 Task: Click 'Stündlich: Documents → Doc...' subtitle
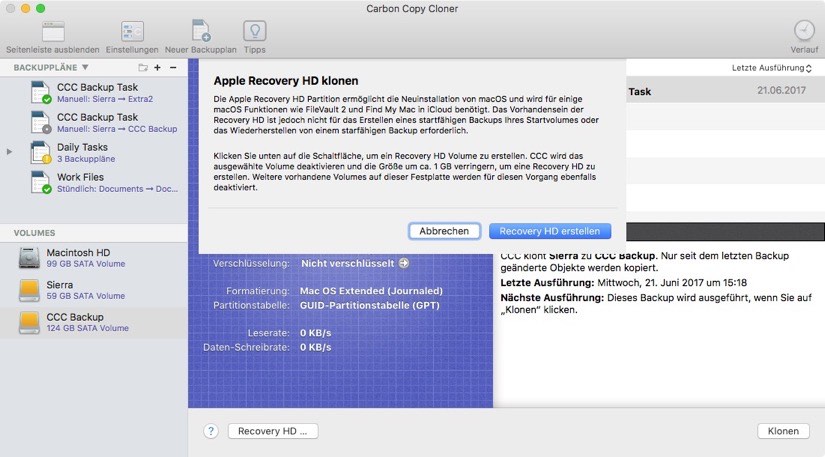(x=117, y=189)
